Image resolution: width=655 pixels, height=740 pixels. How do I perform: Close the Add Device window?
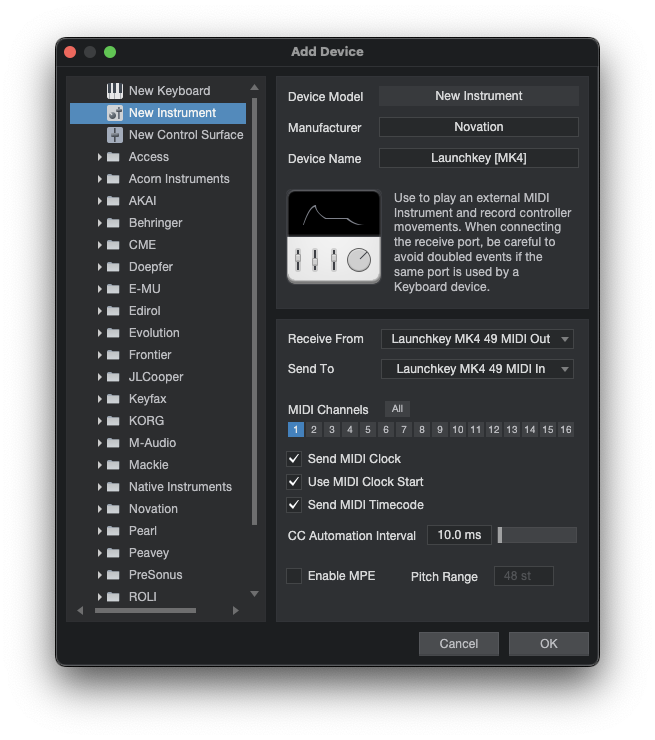[x=70, y=52]
